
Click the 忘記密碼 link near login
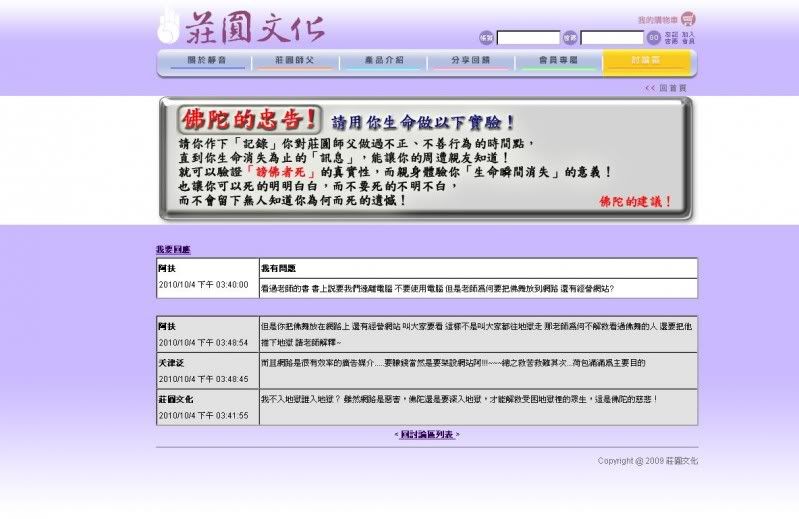[671, 38]
